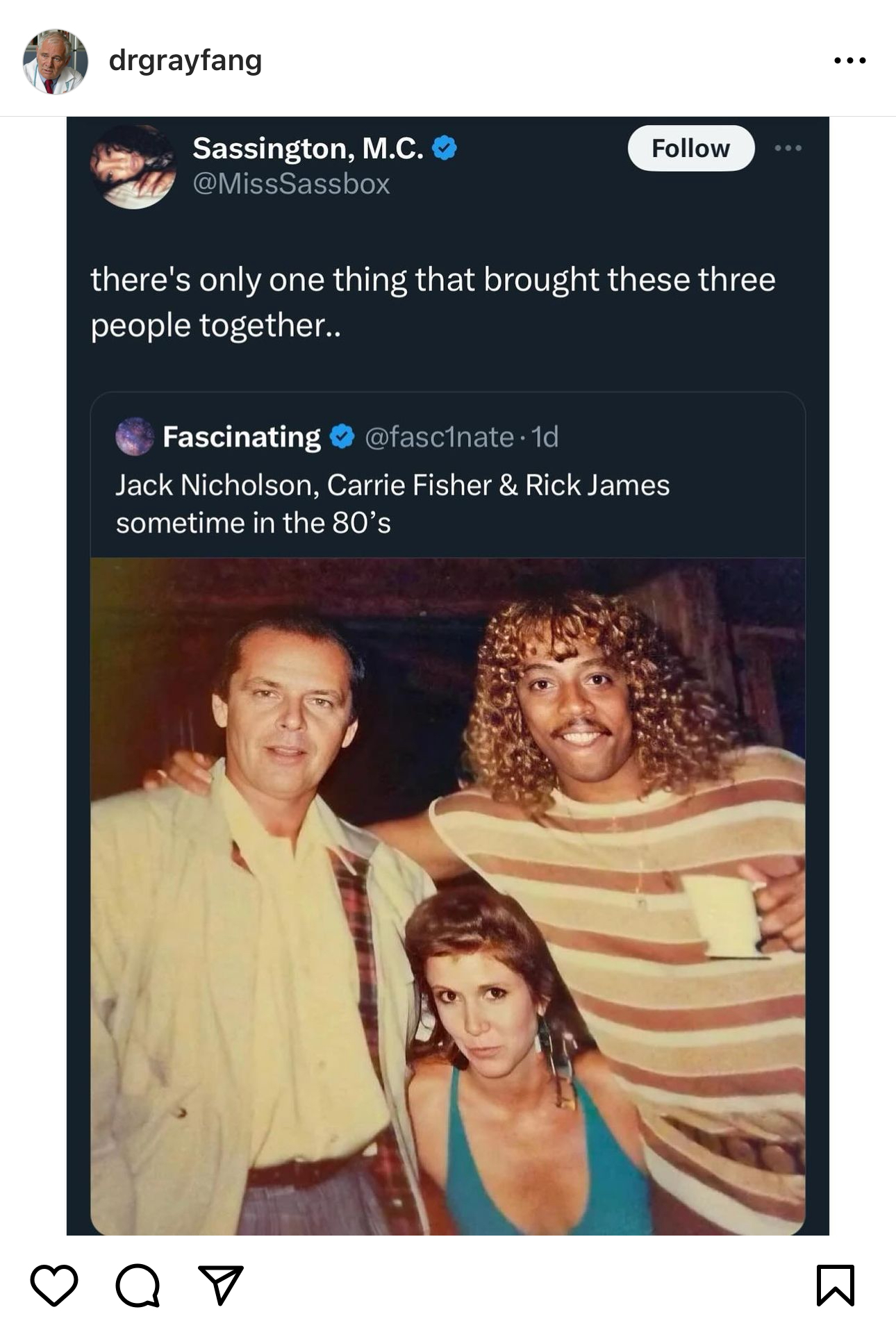Tap the Fascinating display name
896x1321 pixels.
(x=242, y=437)
